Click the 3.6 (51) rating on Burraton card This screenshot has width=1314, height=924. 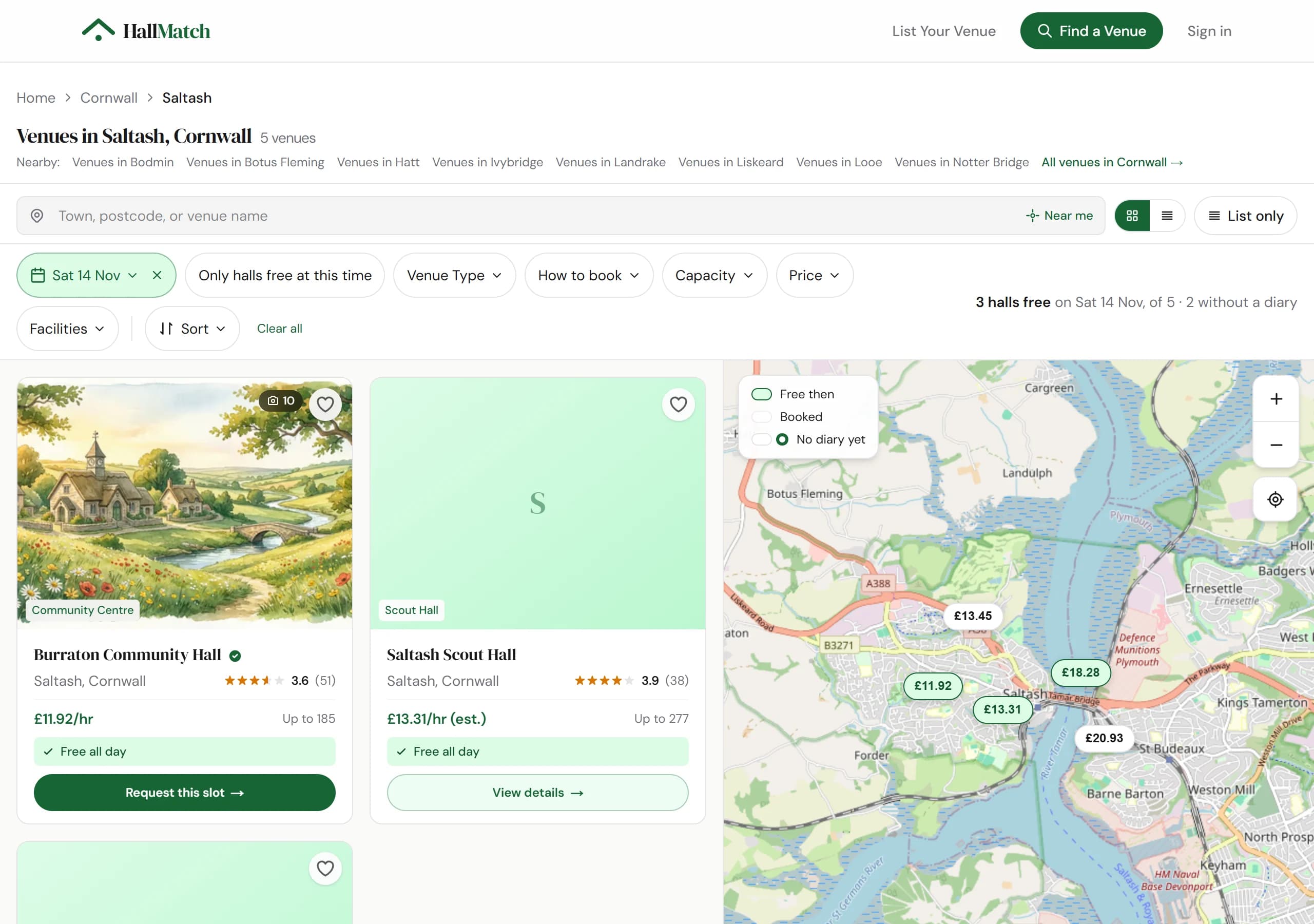pos(280,681)
